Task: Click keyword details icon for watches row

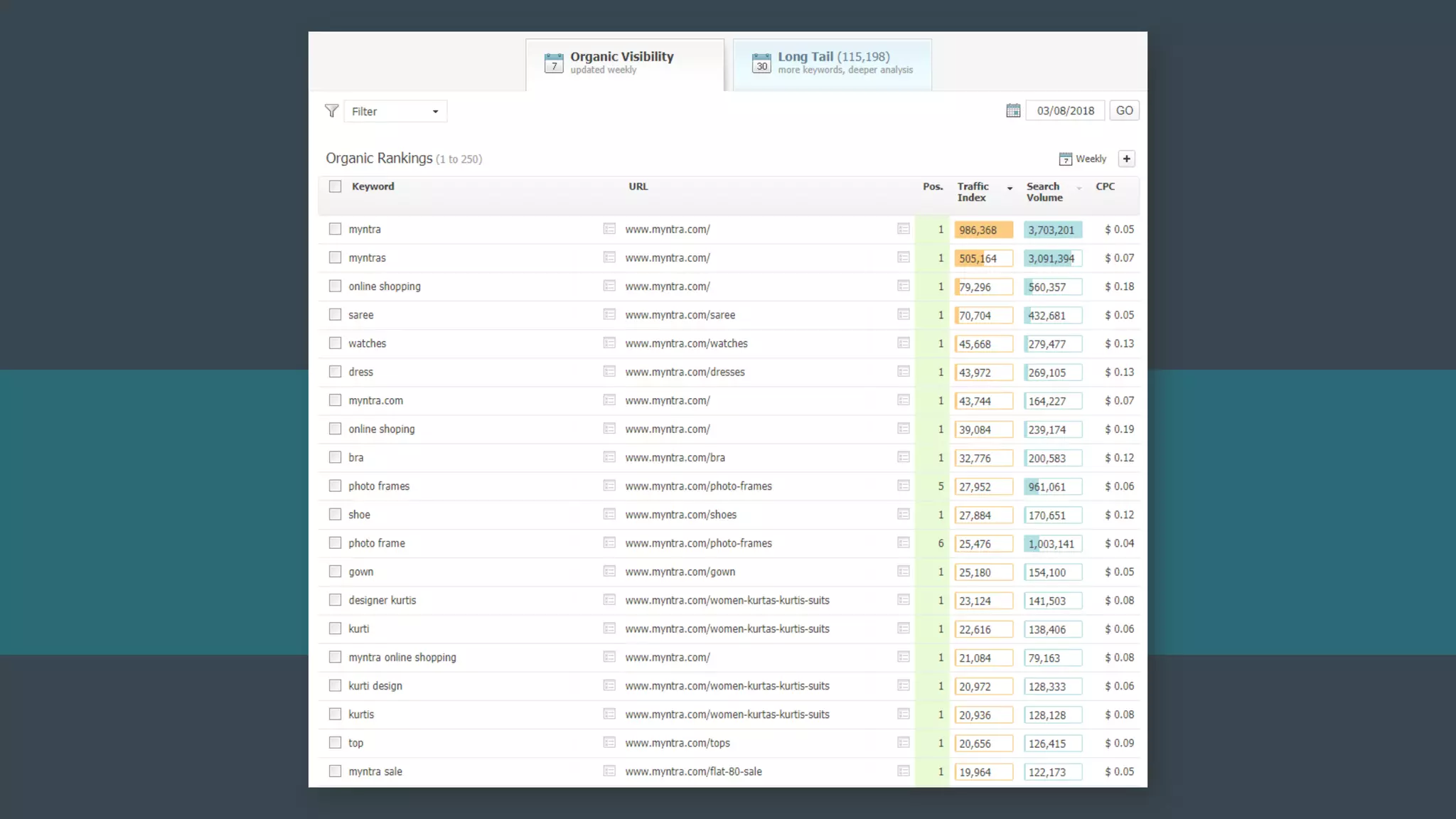Action: coord(609,343)
